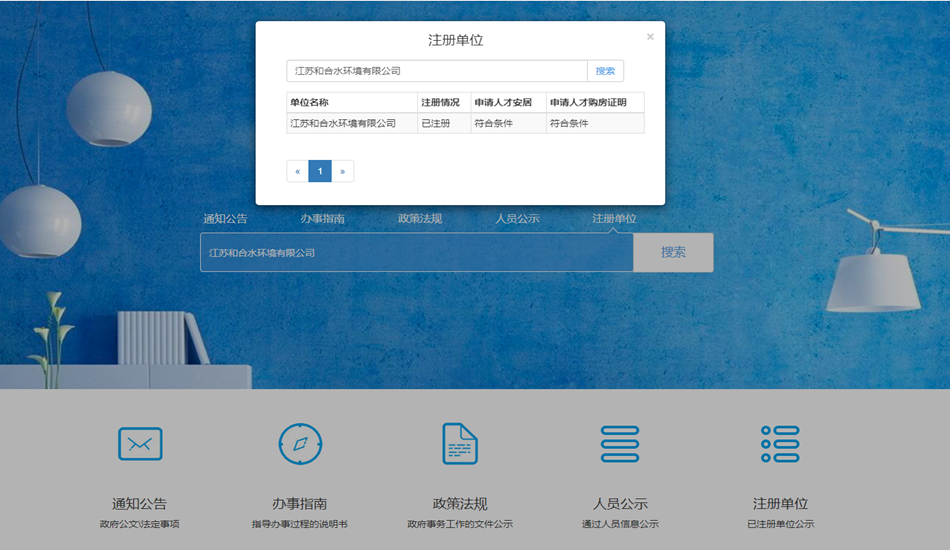Image resolution: width=950 pixels, height=550 pixels.
Task: Click the 单位名称 column header
Action: (x=352, y=102)
